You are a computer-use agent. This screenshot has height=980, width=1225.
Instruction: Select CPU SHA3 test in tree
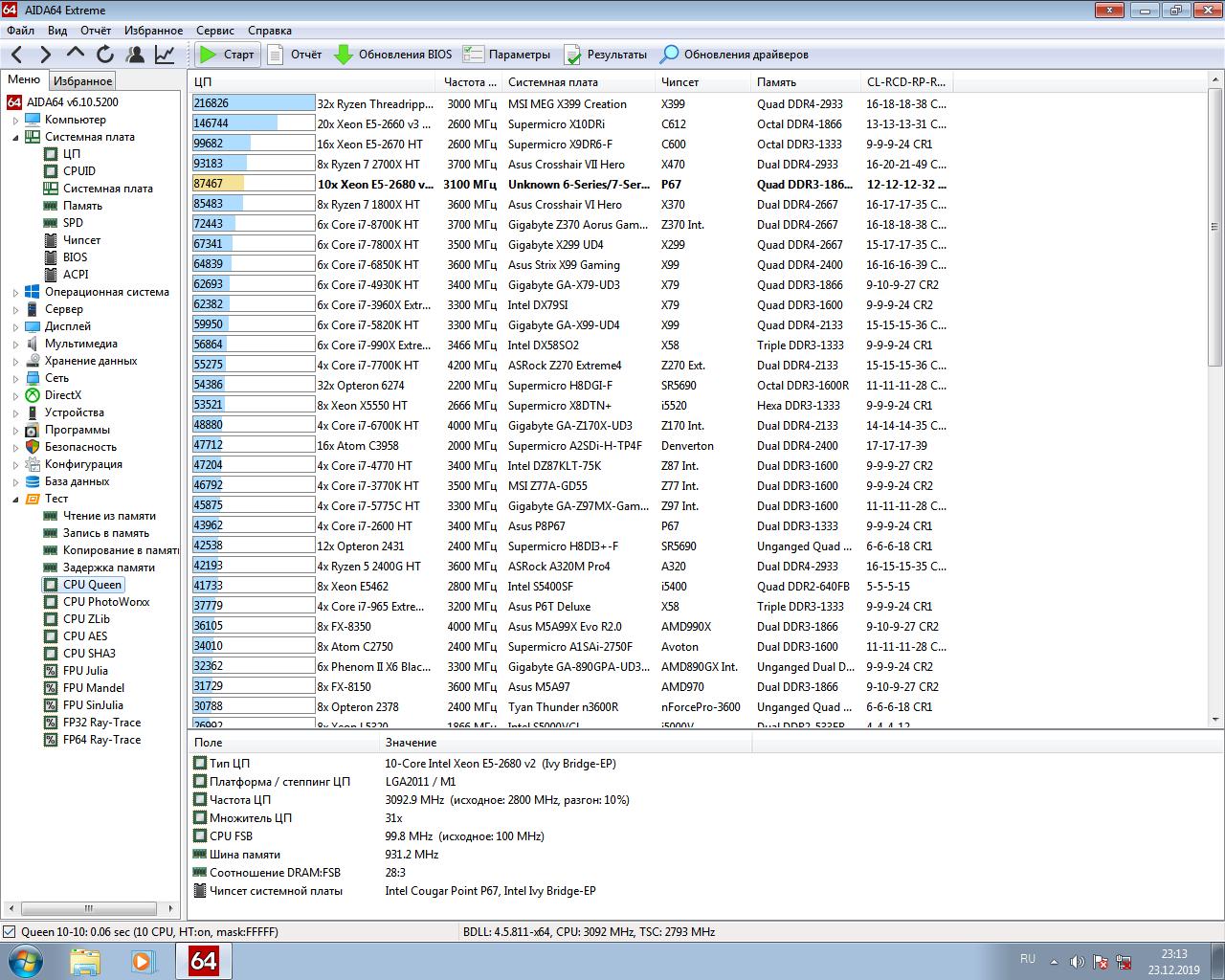pyautogui.click(x=89, y=654)
